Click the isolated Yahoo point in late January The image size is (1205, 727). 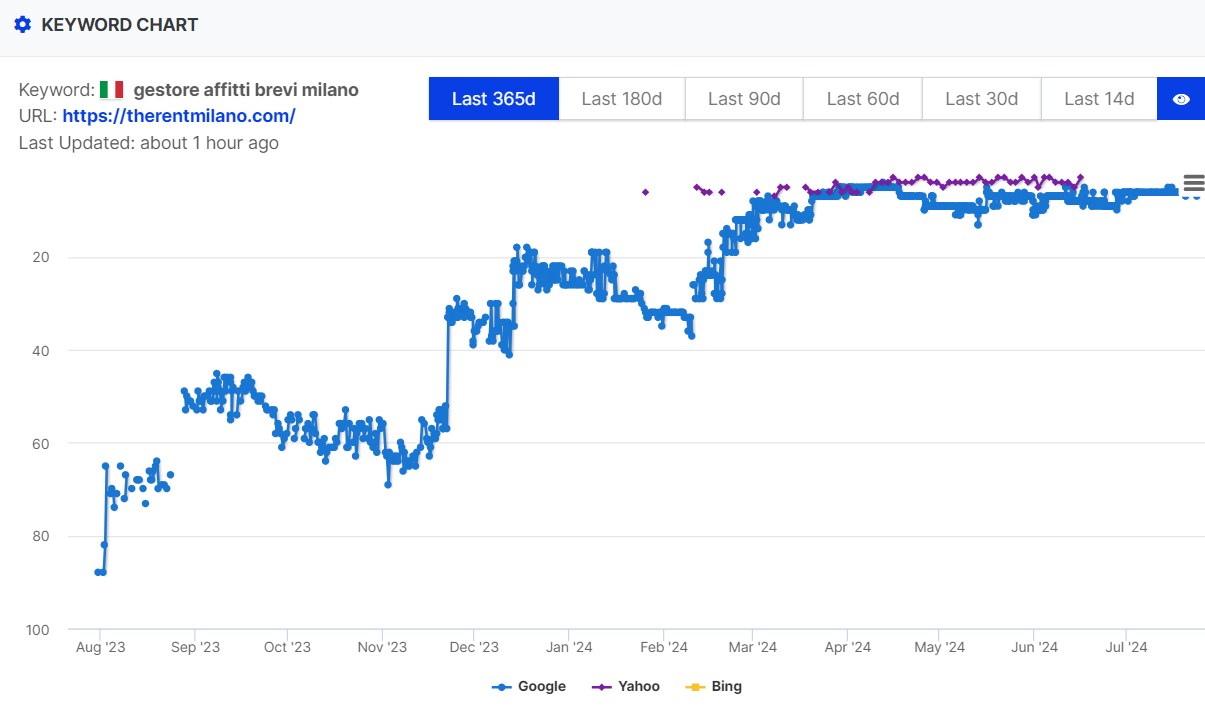(645, 192)
